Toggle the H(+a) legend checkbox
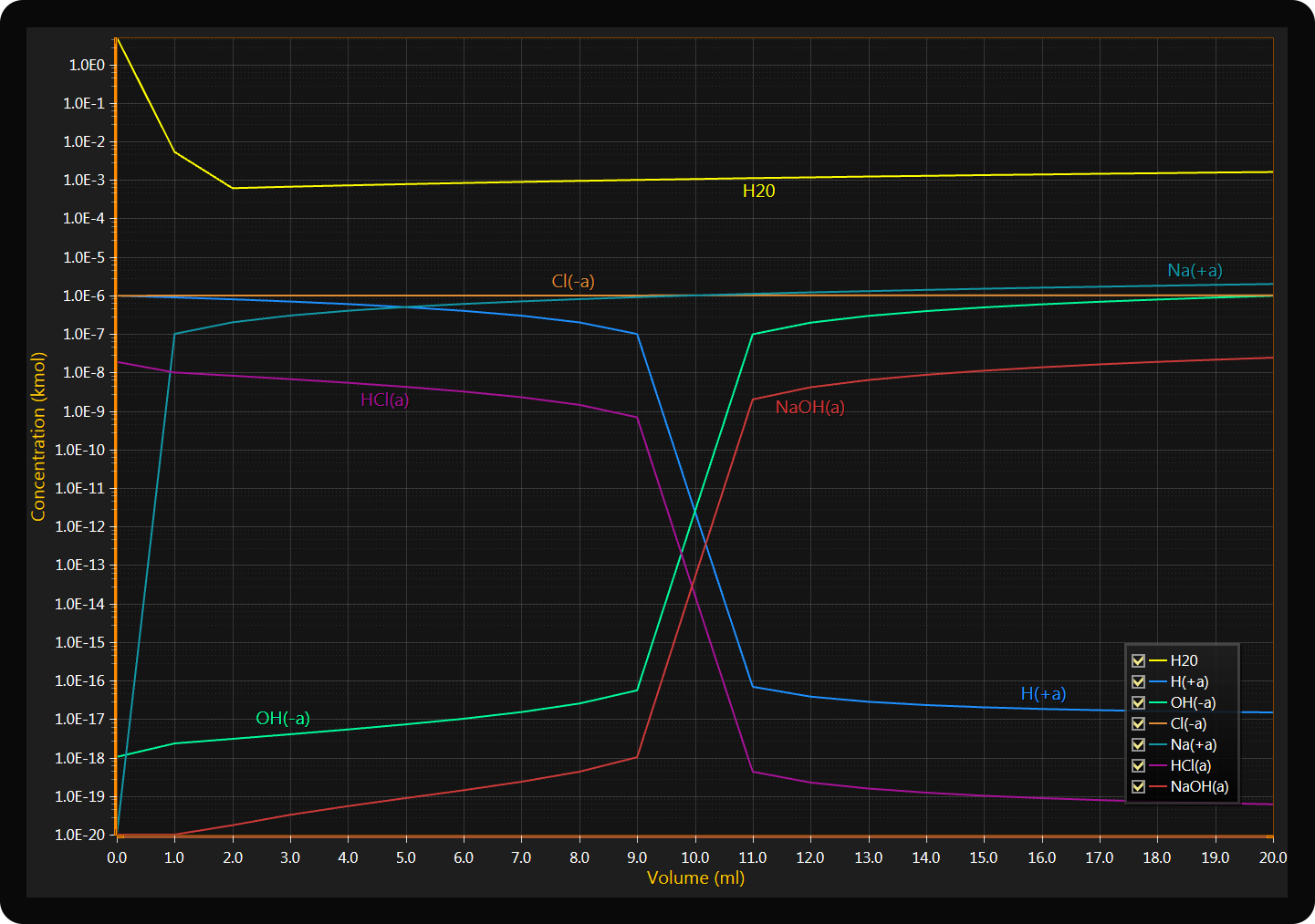This screenshot has width=1315, height=924. pyautogui.click(x=1138, y=681)
